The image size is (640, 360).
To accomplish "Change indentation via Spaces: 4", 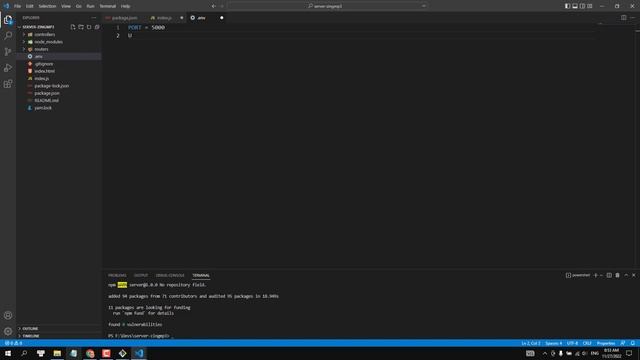I will pyautogui.click(x=553, y=343).
